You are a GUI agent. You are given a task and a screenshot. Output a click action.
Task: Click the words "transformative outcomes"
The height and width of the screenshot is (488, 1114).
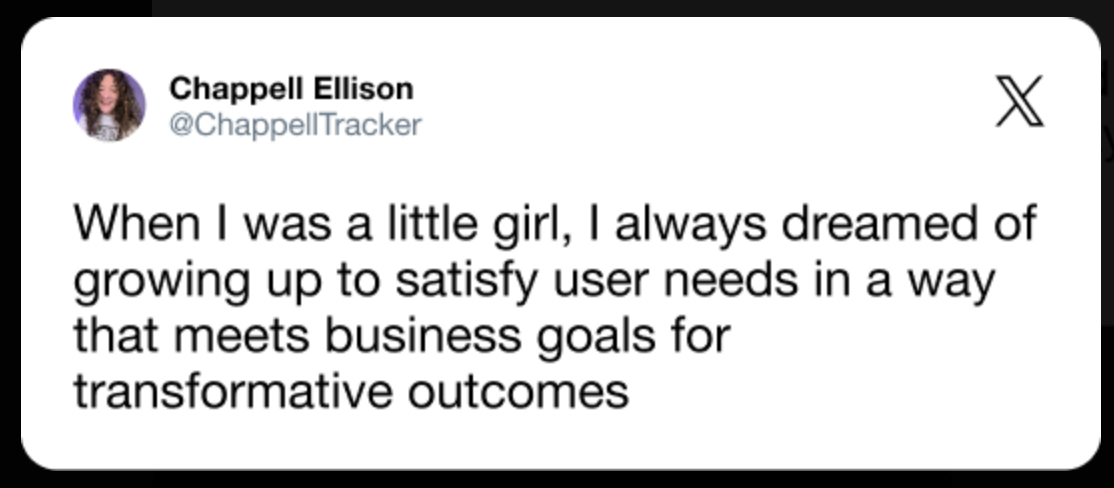click(350, 392)
